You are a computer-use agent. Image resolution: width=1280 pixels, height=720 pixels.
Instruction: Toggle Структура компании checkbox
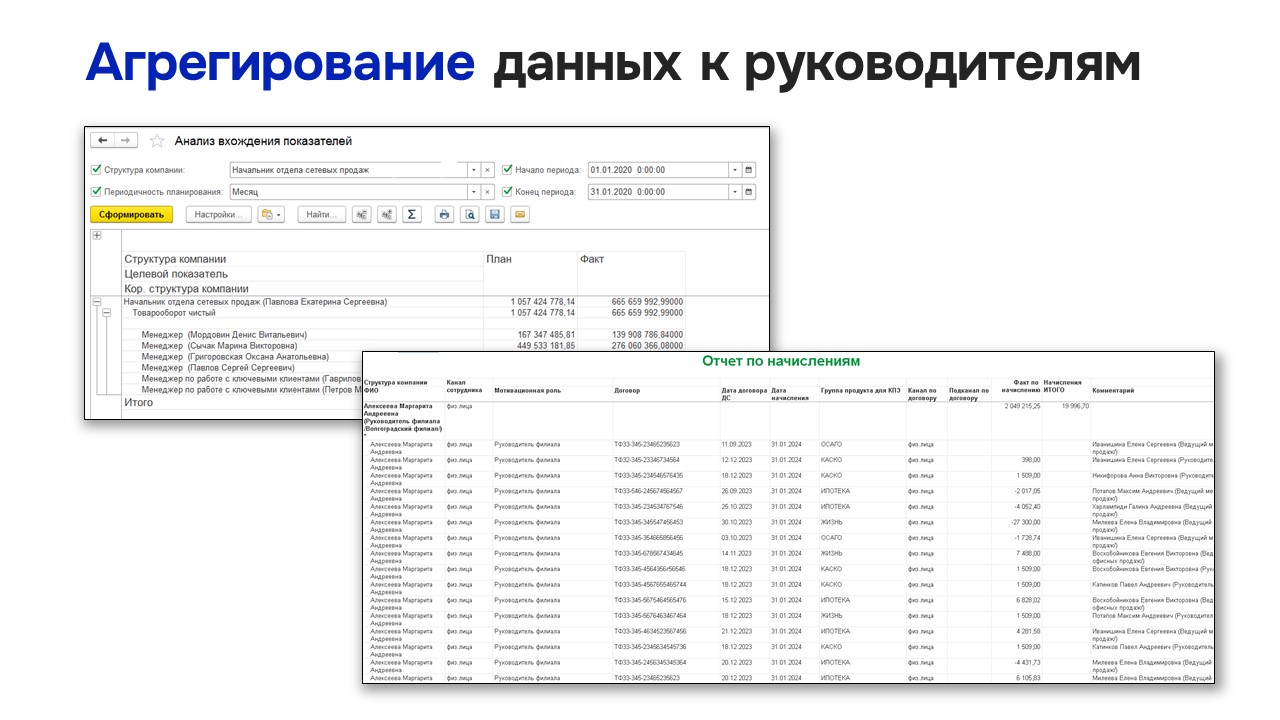point(96,170)
